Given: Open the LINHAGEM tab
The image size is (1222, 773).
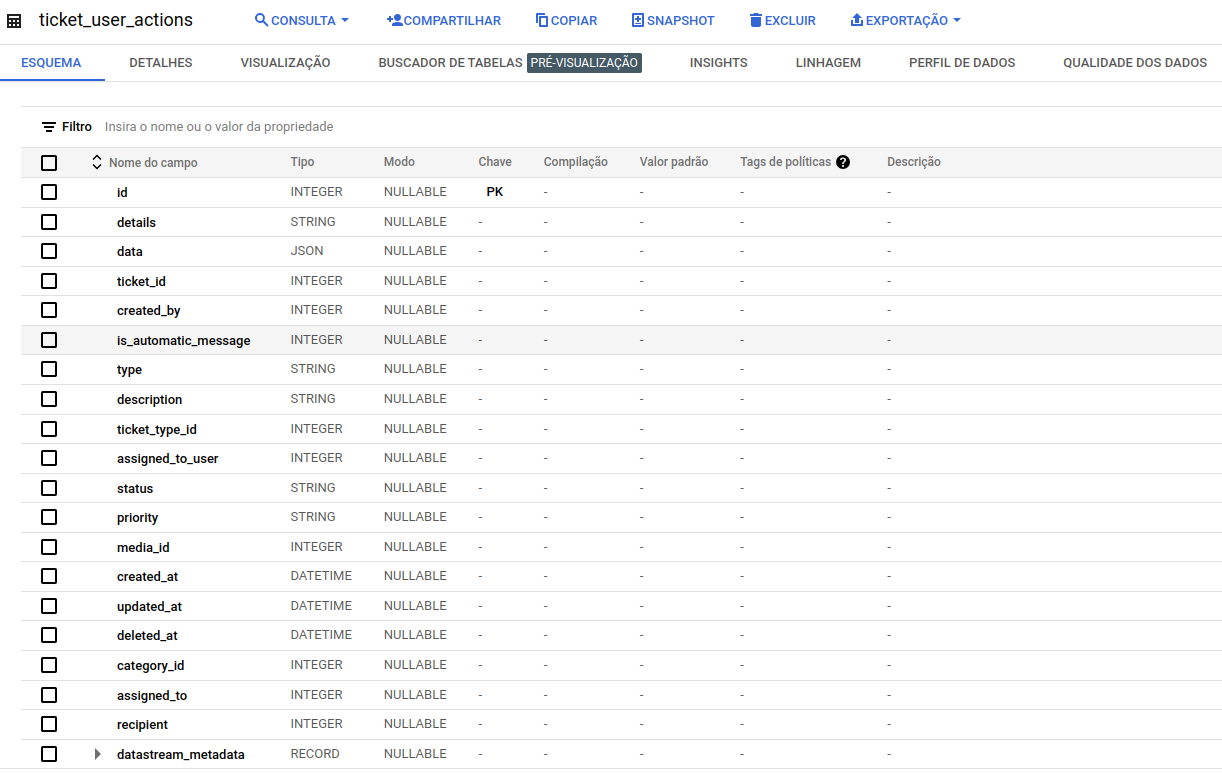Looking at the screenshot, I should pyautogui.click(x=828, y=62).
